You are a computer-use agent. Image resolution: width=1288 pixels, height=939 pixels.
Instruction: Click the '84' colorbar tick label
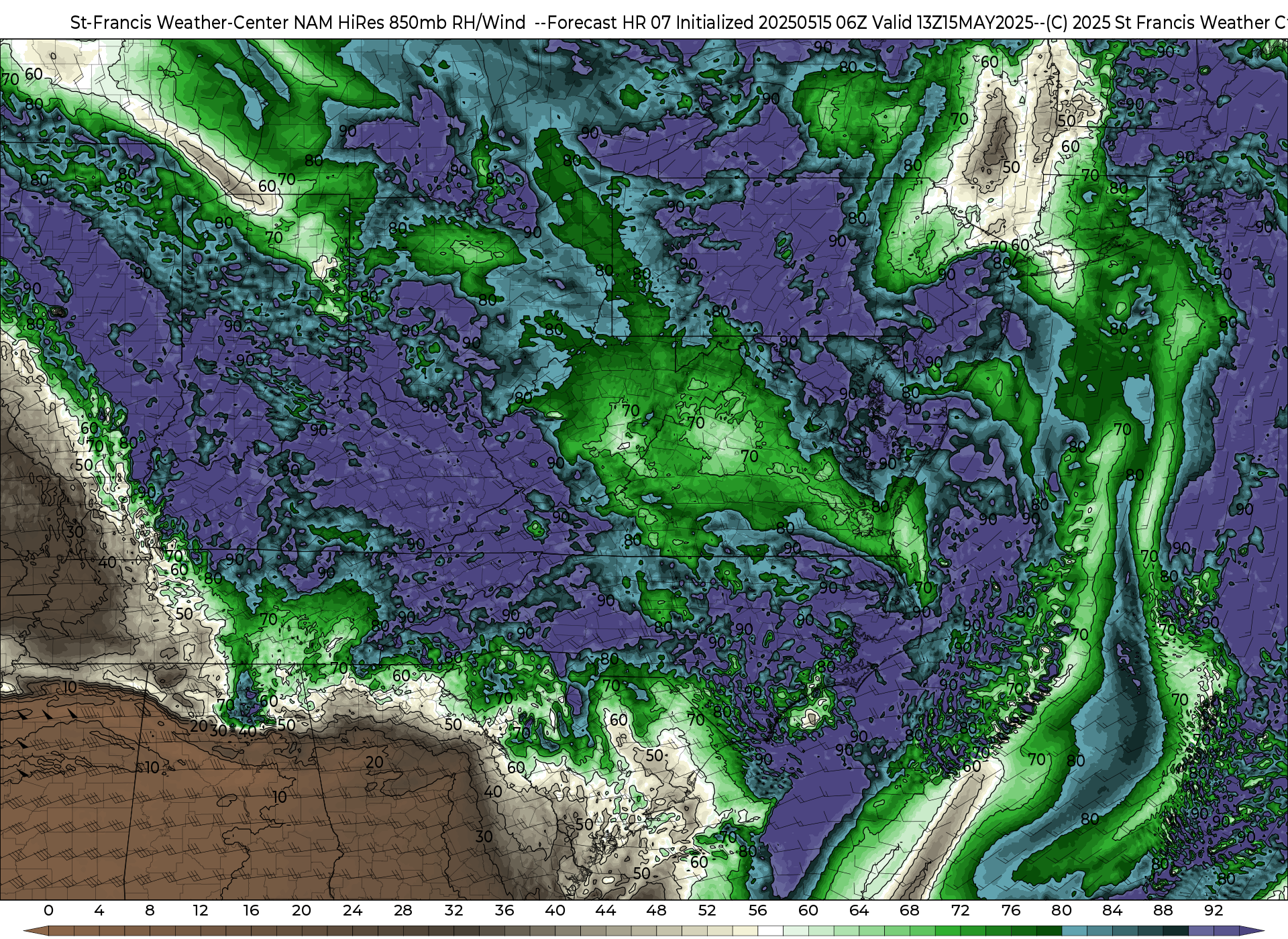[x=1112, y=910]
